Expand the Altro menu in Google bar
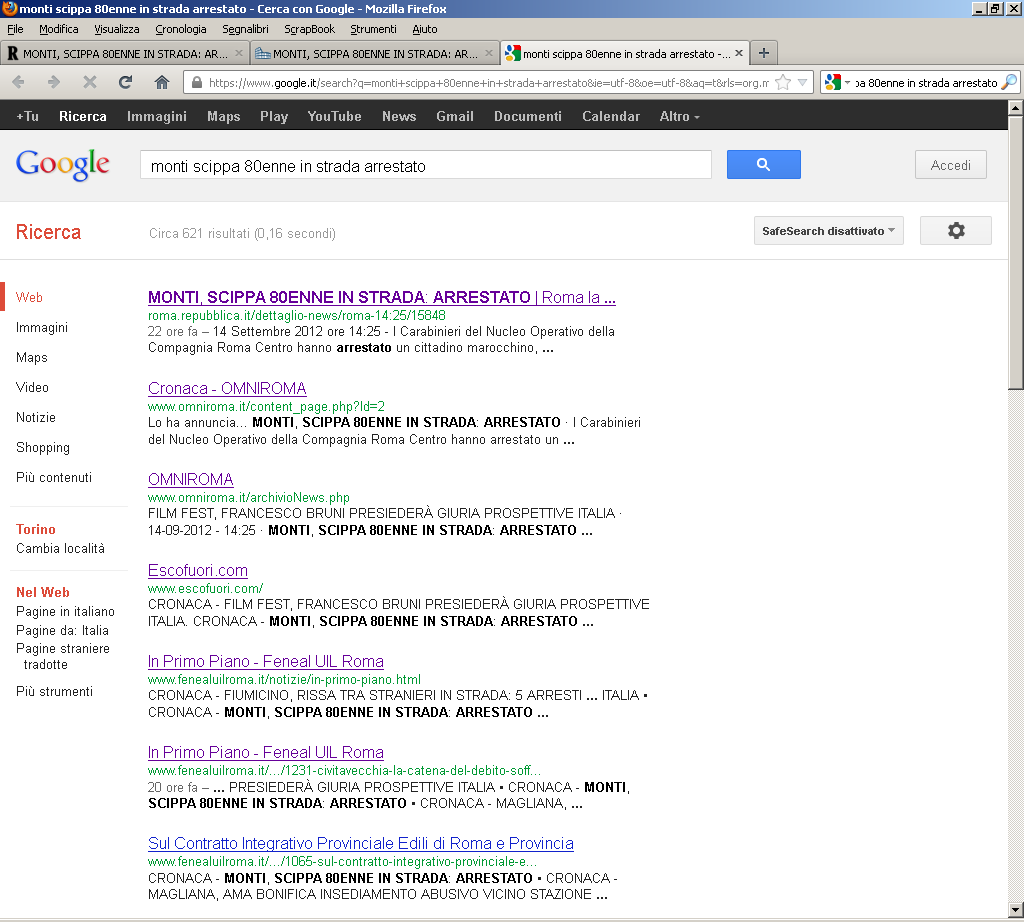The width and height of the screenshot is (1024, 923). (679, 116)
